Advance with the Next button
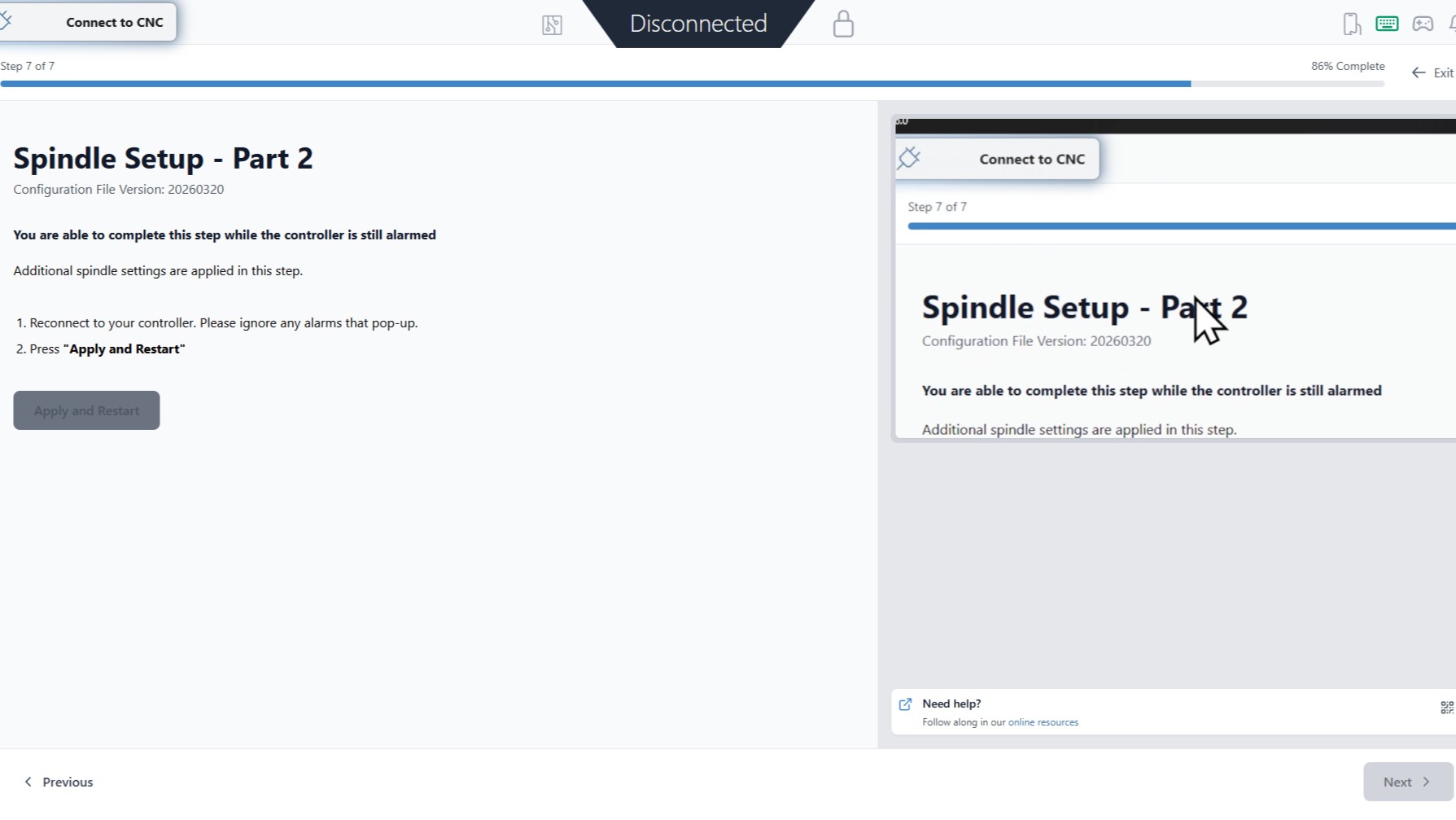Viewport: 1456px width, 820px height. [x=1407, y=782]
